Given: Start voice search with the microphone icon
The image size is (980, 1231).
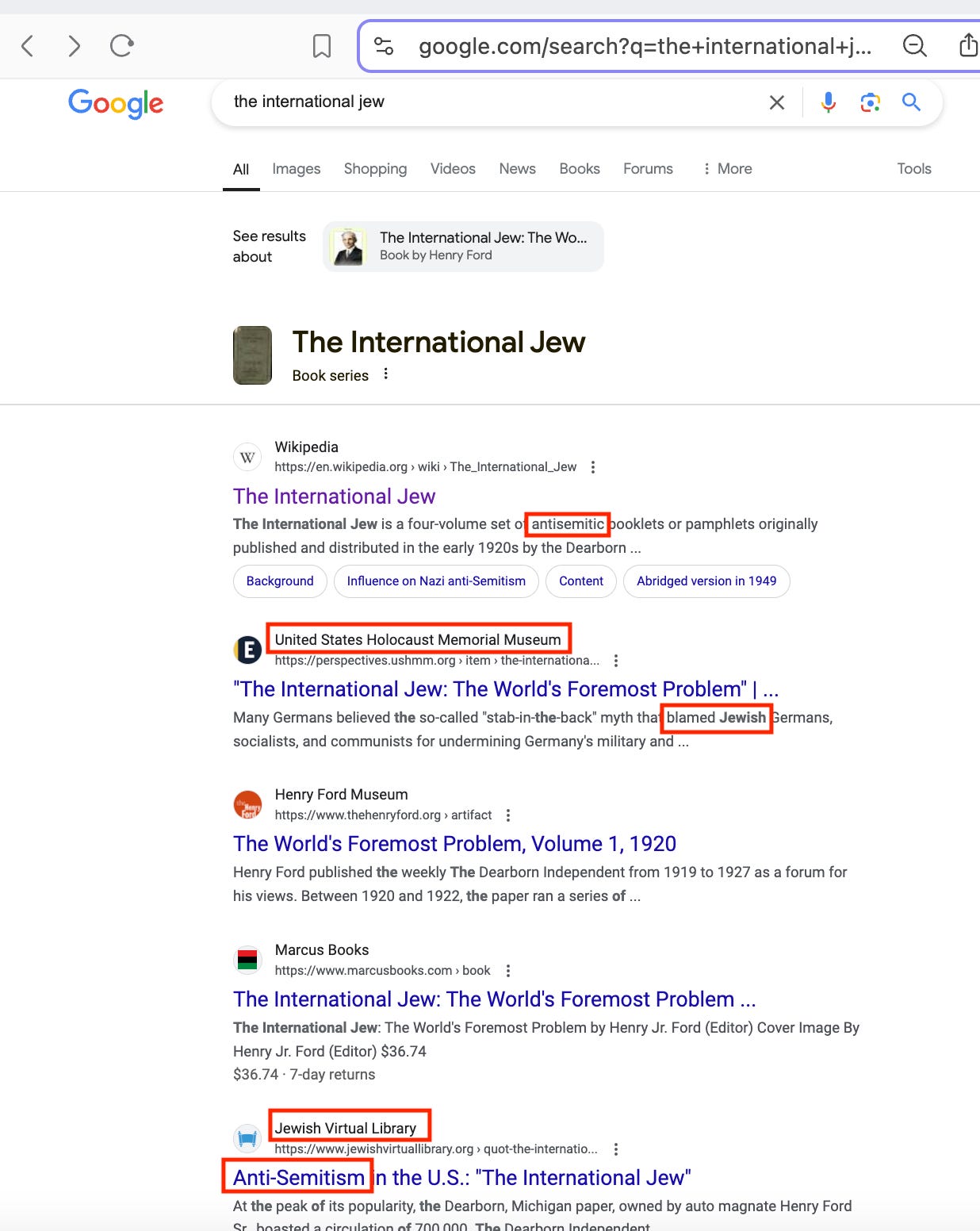Looking at the screenshot, I should pos(829,102).
